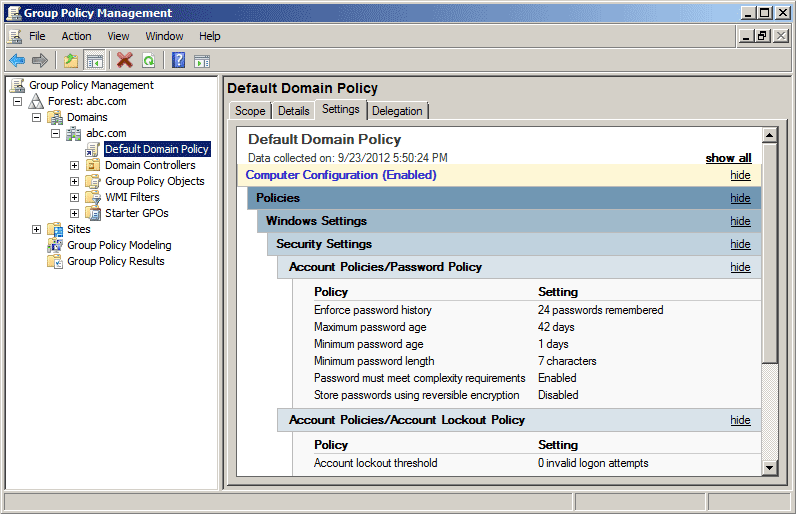Collapse the Domains tree node
Viewport: 797px width, 515px height.
[36, 117]
